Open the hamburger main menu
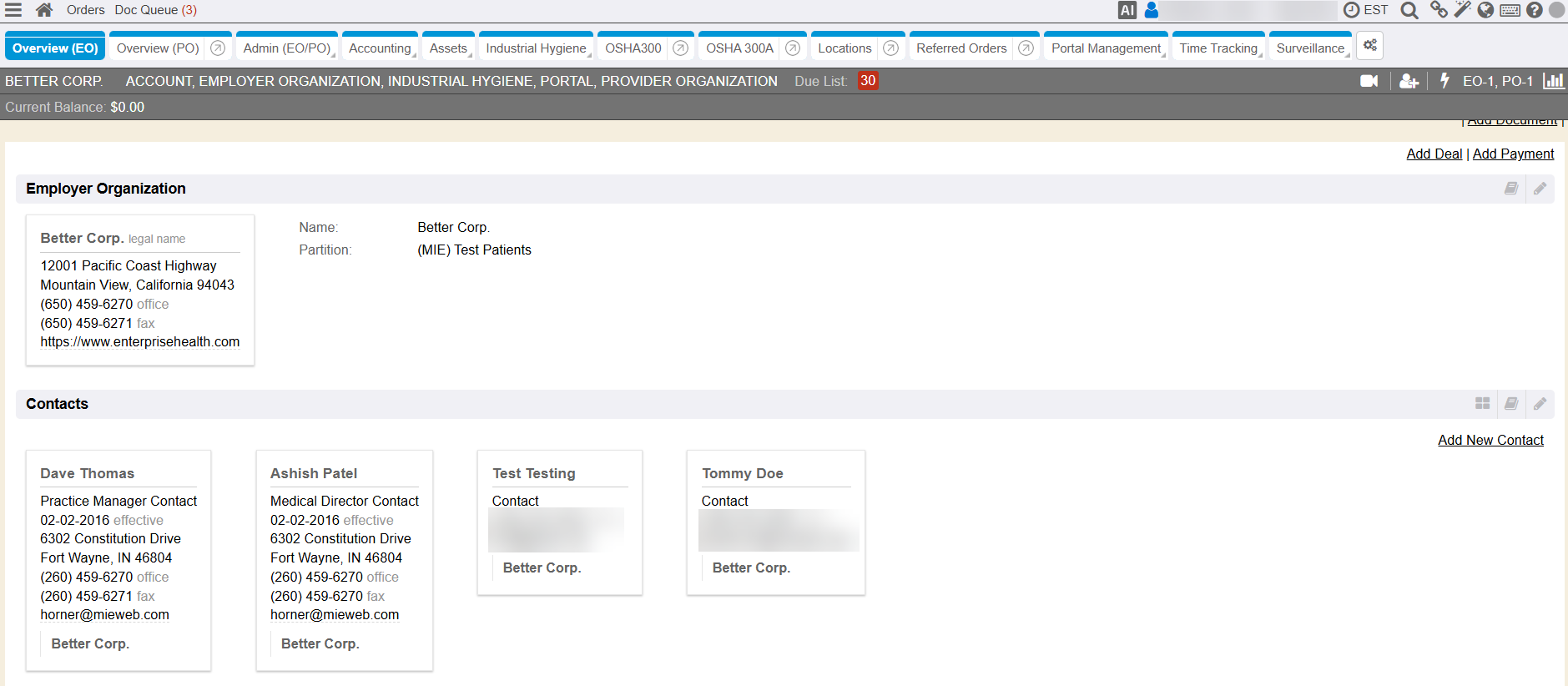The width and height of the screenshot is (1568, 686). coord(13,10)
